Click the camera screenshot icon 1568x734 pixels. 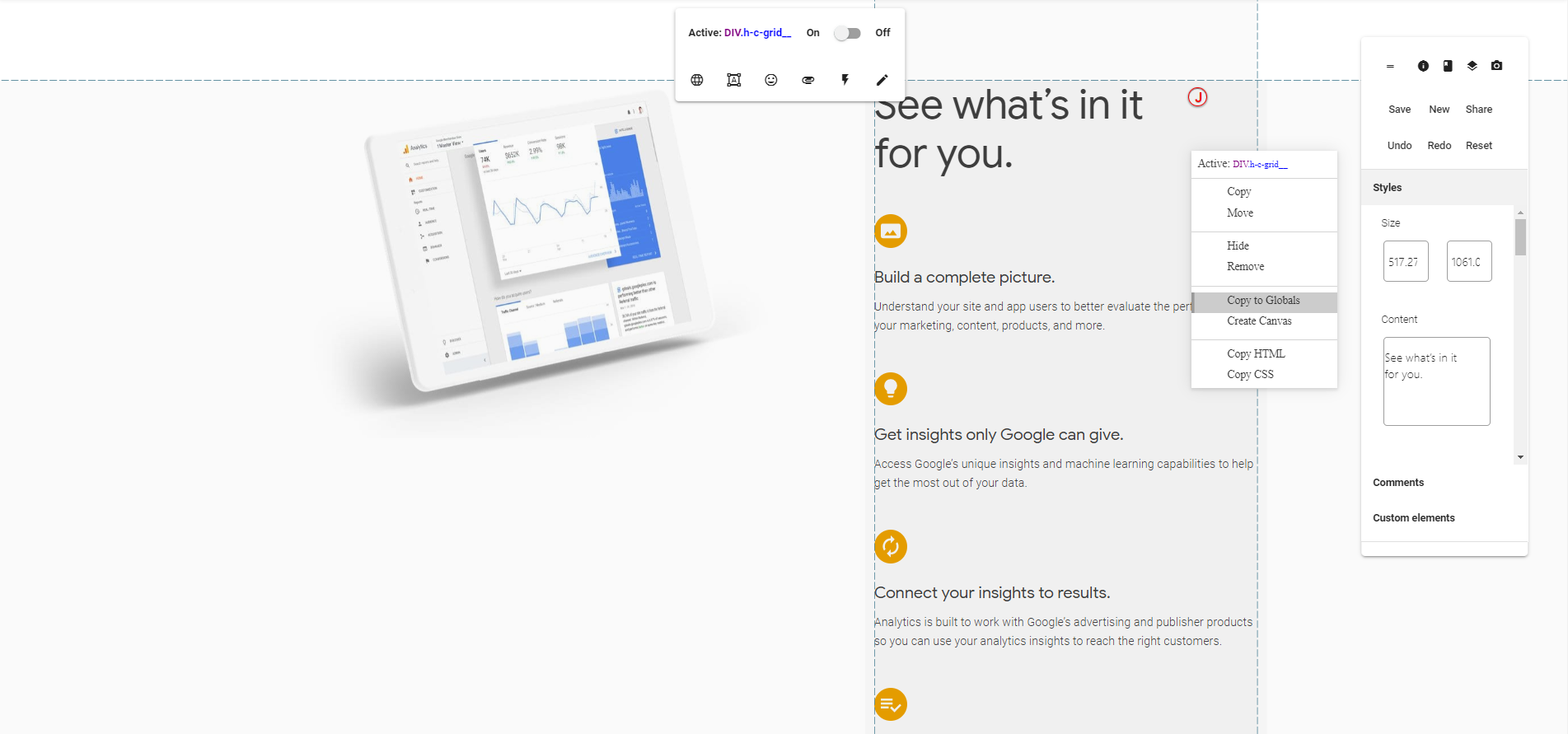click(1497, 66)
